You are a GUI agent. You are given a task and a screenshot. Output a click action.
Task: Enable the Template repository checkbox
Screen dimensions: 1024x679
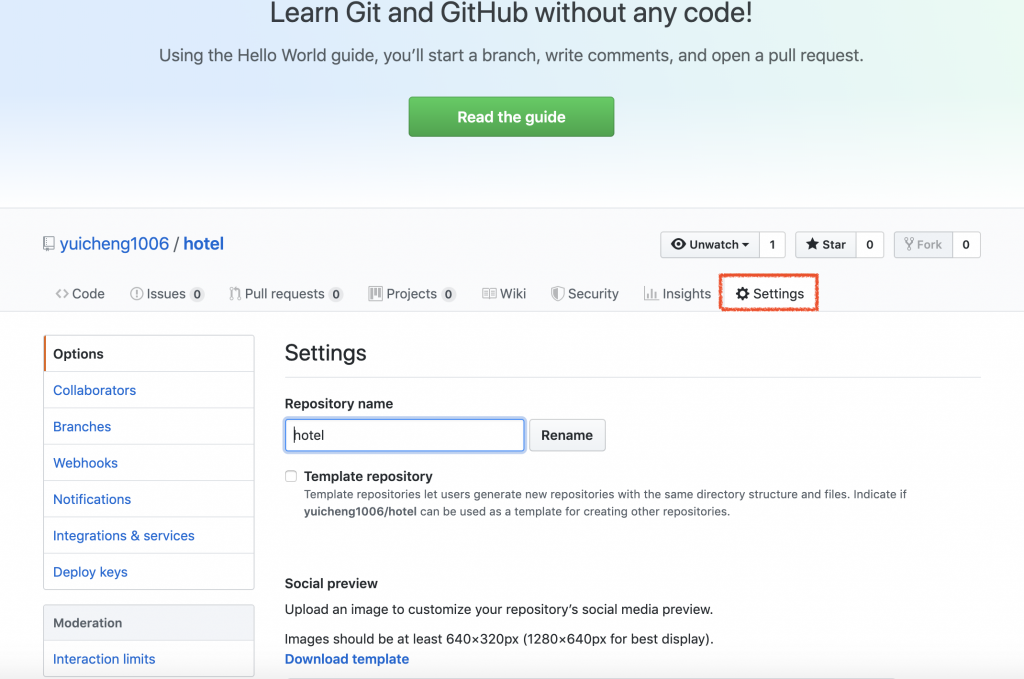tap(291, 477)
